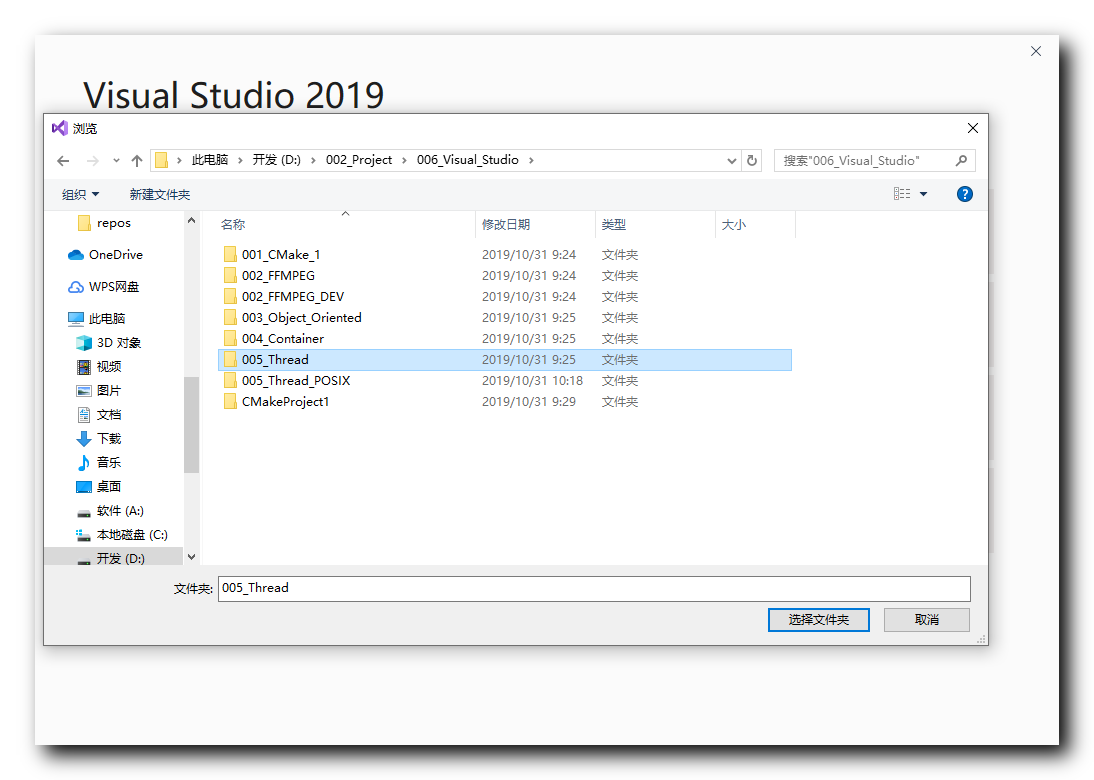Cancel the dialog with 取消
Screen dimensions: 1094x780
tap(927, 620)
